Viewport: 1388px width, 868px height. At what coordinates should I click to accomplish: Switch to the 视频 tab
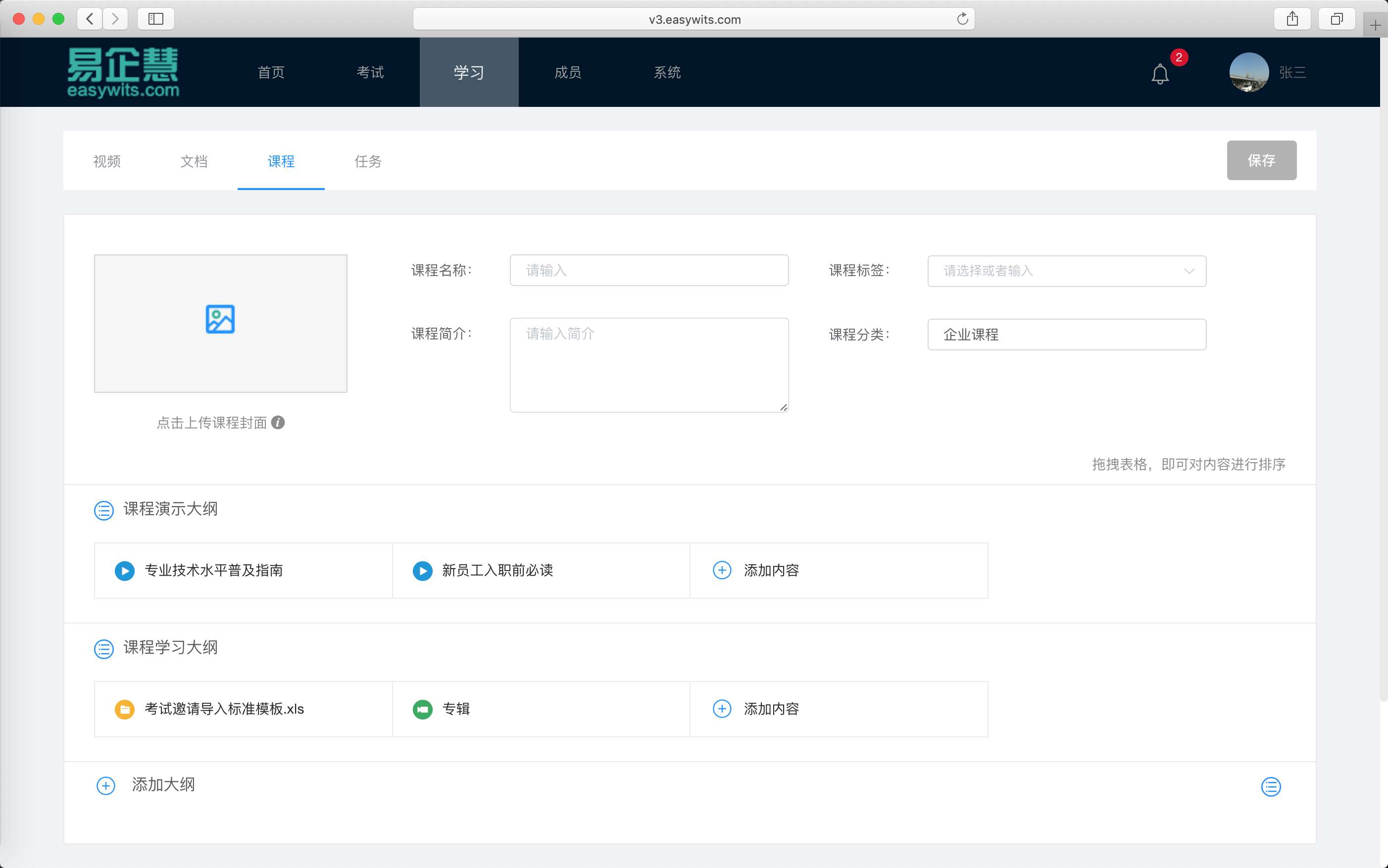tap(107, 161)
